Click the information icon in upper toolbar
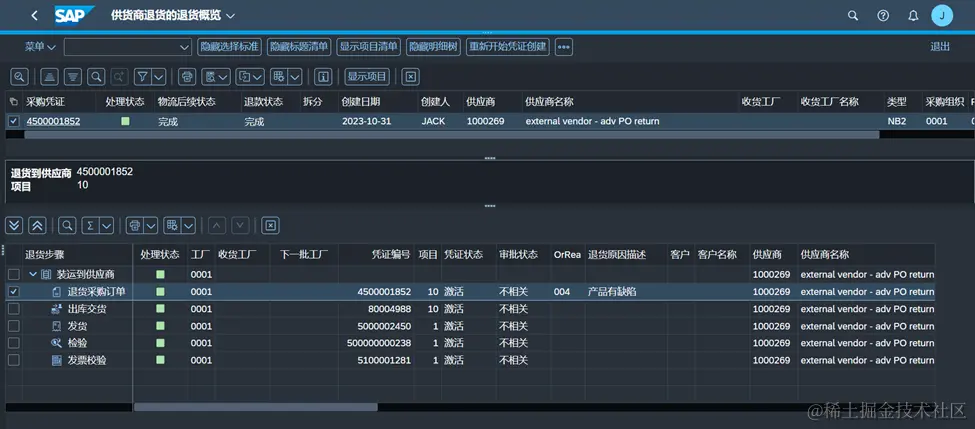Image resolution: width=975 pixels, height=429 pixels. 323,76
